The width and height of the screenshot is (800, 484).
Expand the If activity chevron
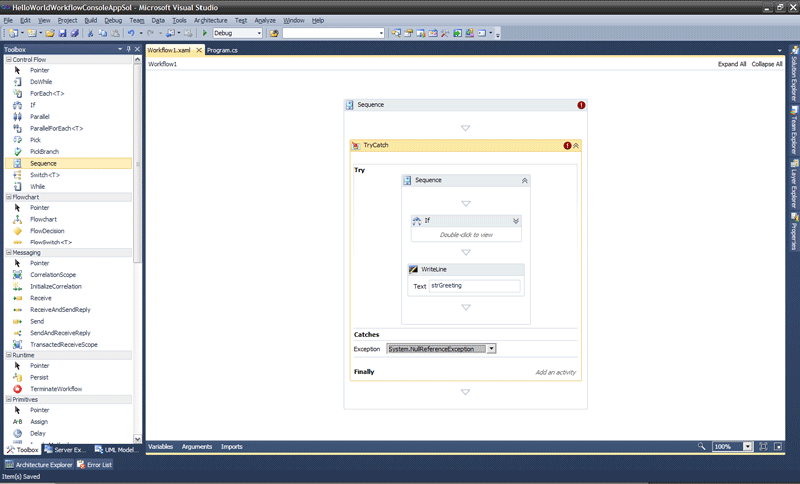516,221
